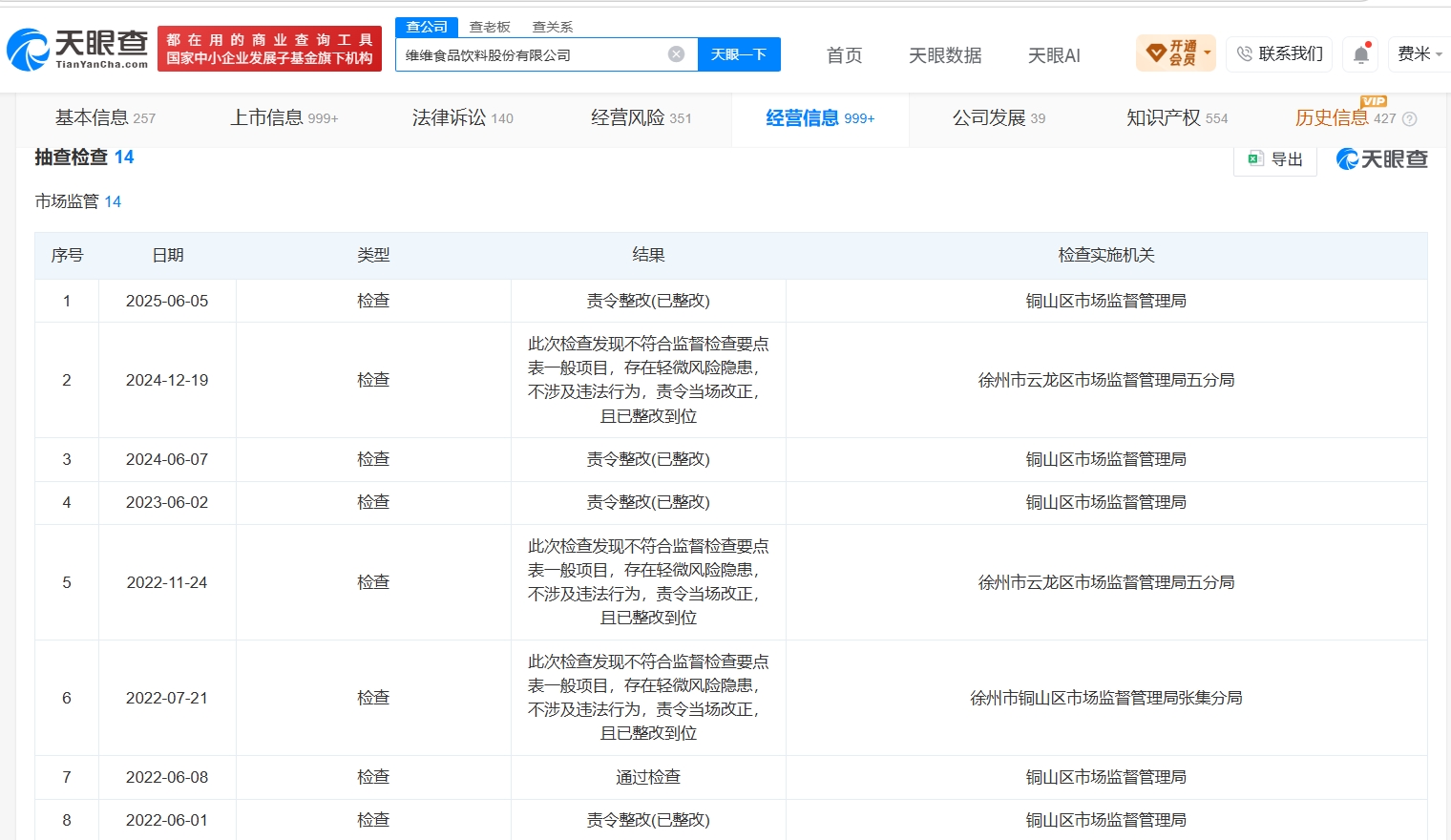
Task: Open the 经营信息 tab
Action: tap(820, 118)
